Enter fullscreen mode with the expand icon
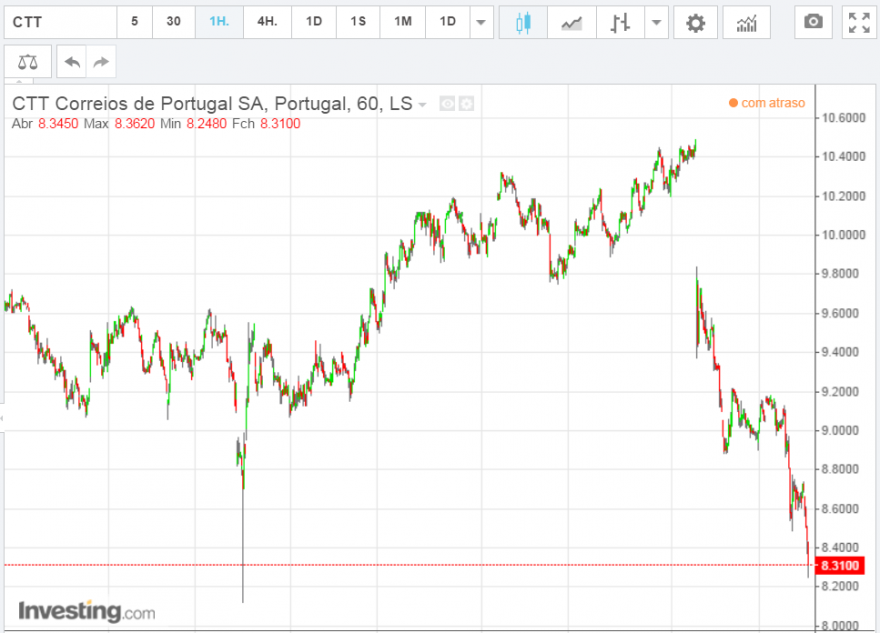Screen dimensions: 880x633 (859, 22)
